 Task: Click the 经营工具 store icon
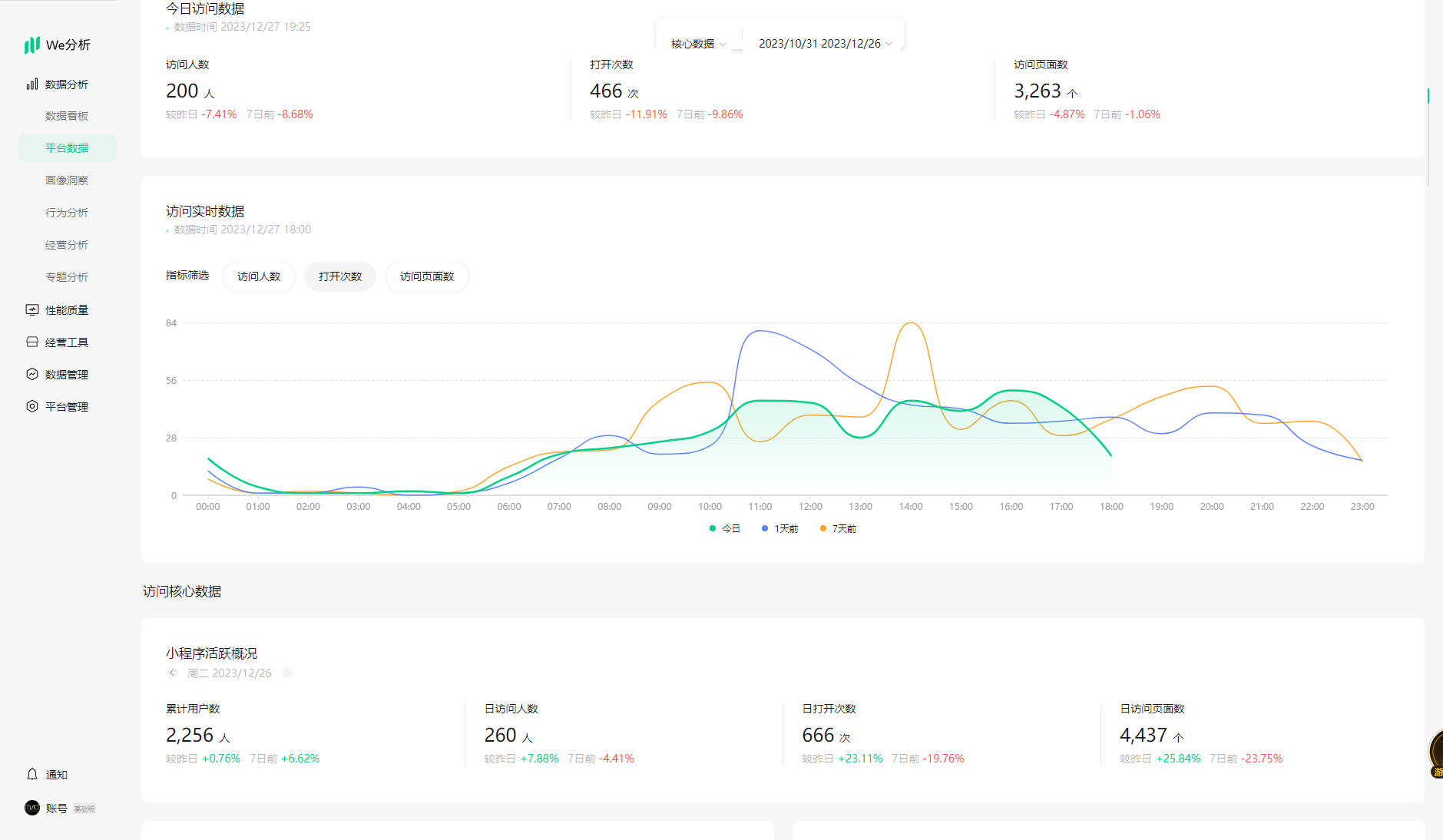(x=32, y=342)
